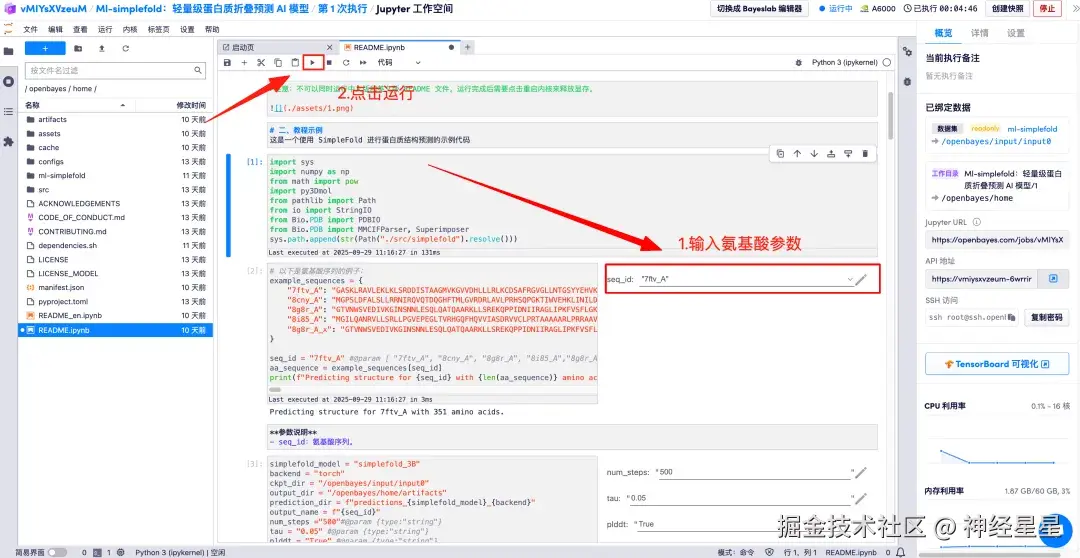Interrupt the kernel with stop square icon

tap(329, 62)
